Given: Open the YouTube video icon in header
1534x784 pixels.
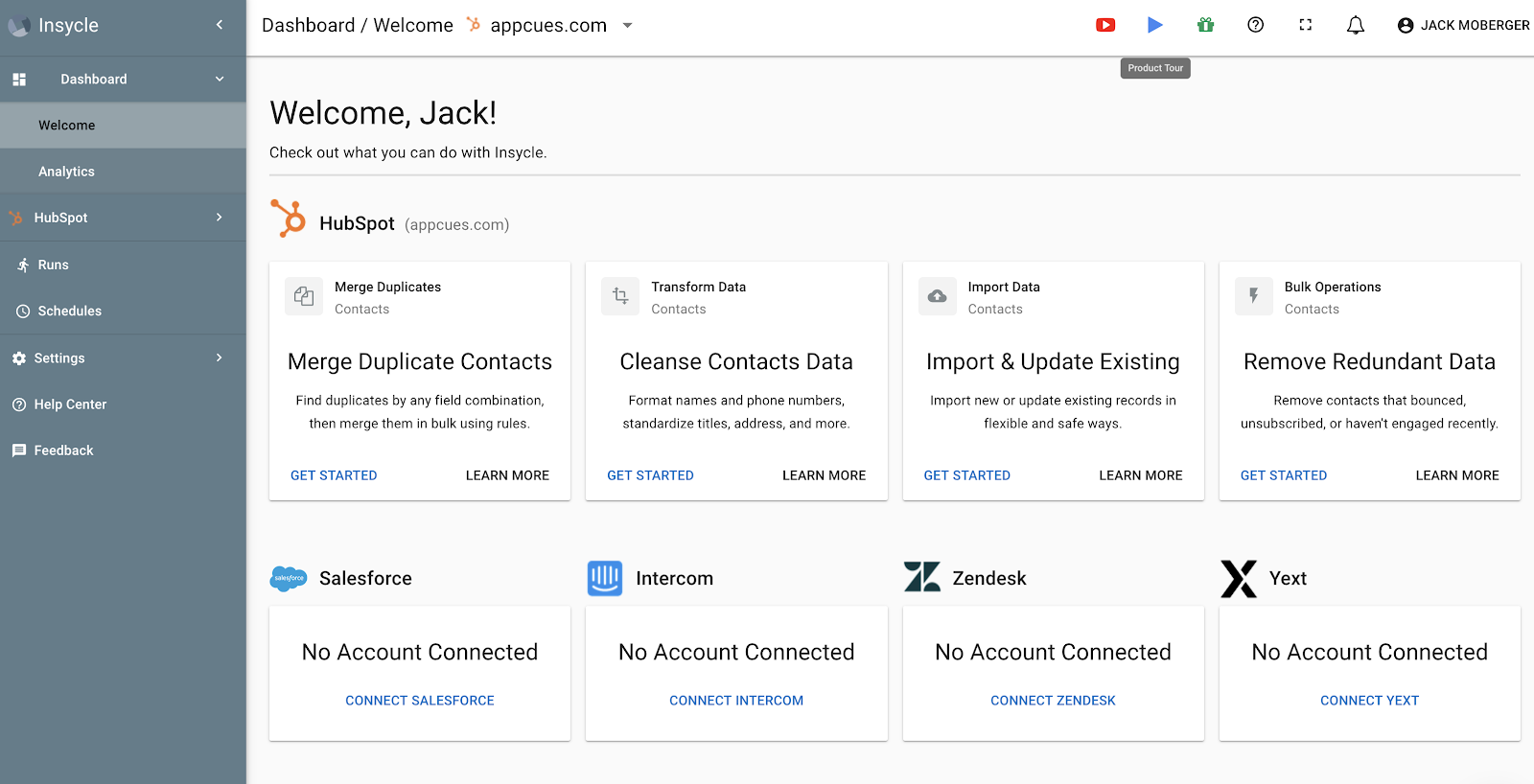Looking at the screenshot, I should tap(1105, 25).
